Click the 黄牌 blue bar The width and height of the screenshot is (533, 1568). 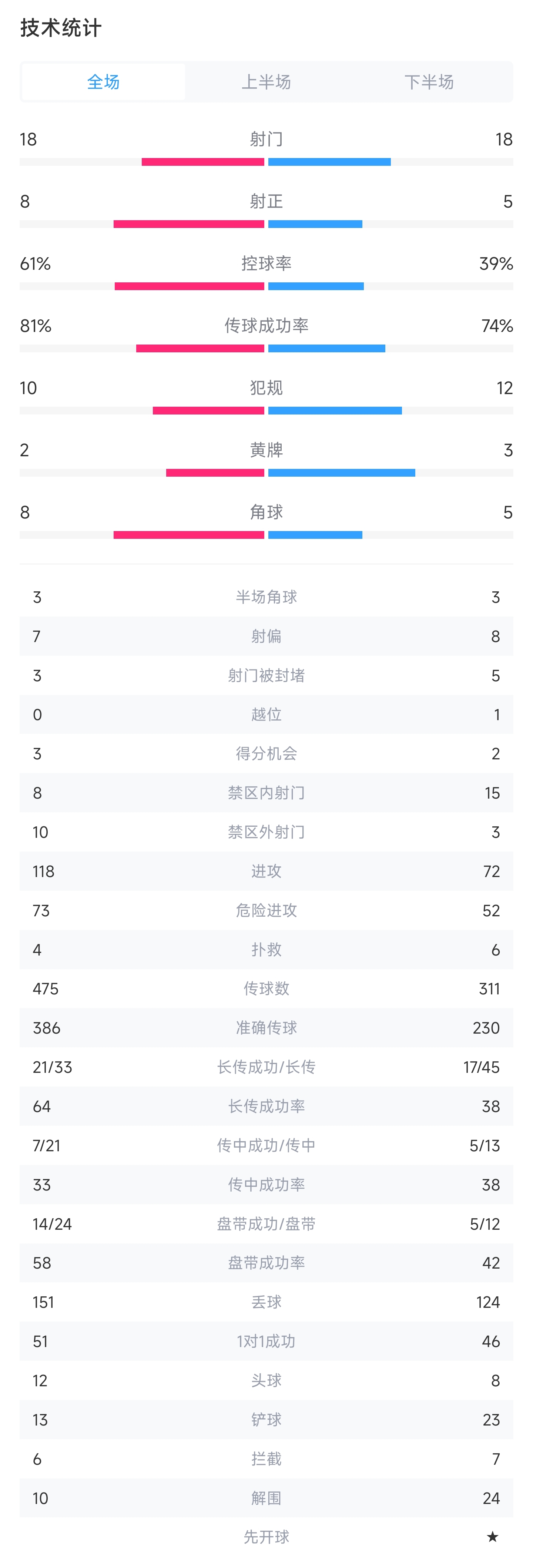pos(342,473)
